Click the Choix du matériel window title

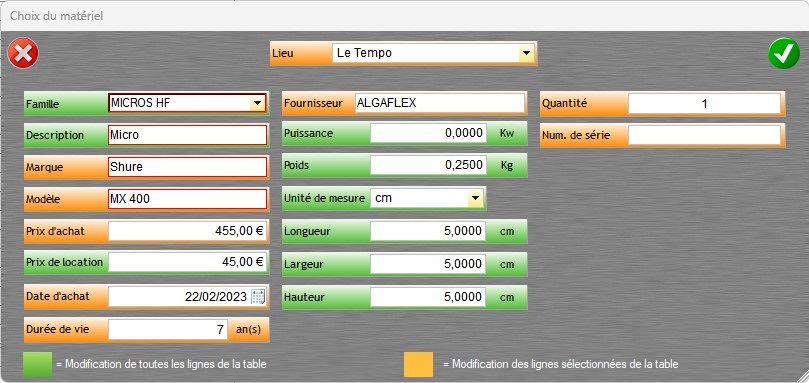(57, 16)
